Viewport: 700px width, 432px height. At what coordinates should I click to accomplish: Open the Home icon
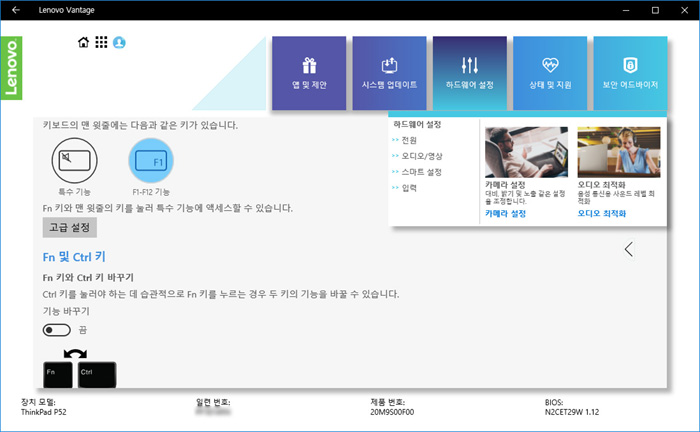pos(83,42)
